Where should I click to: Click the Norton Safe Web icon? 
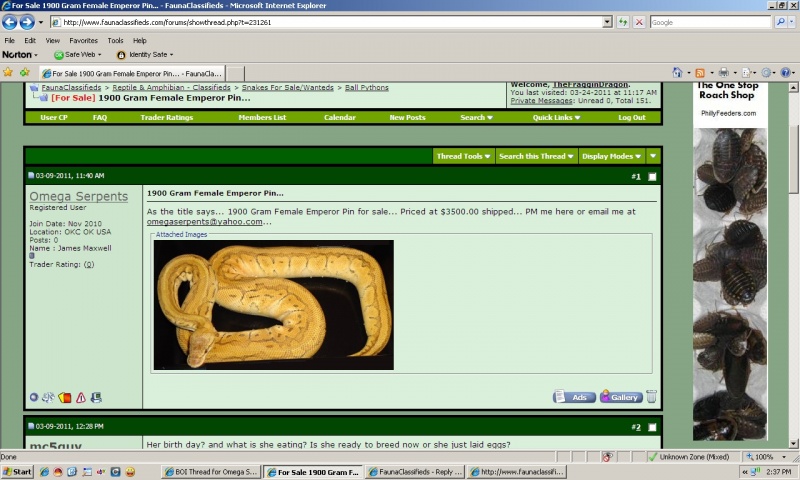click(x=59, y=55)
